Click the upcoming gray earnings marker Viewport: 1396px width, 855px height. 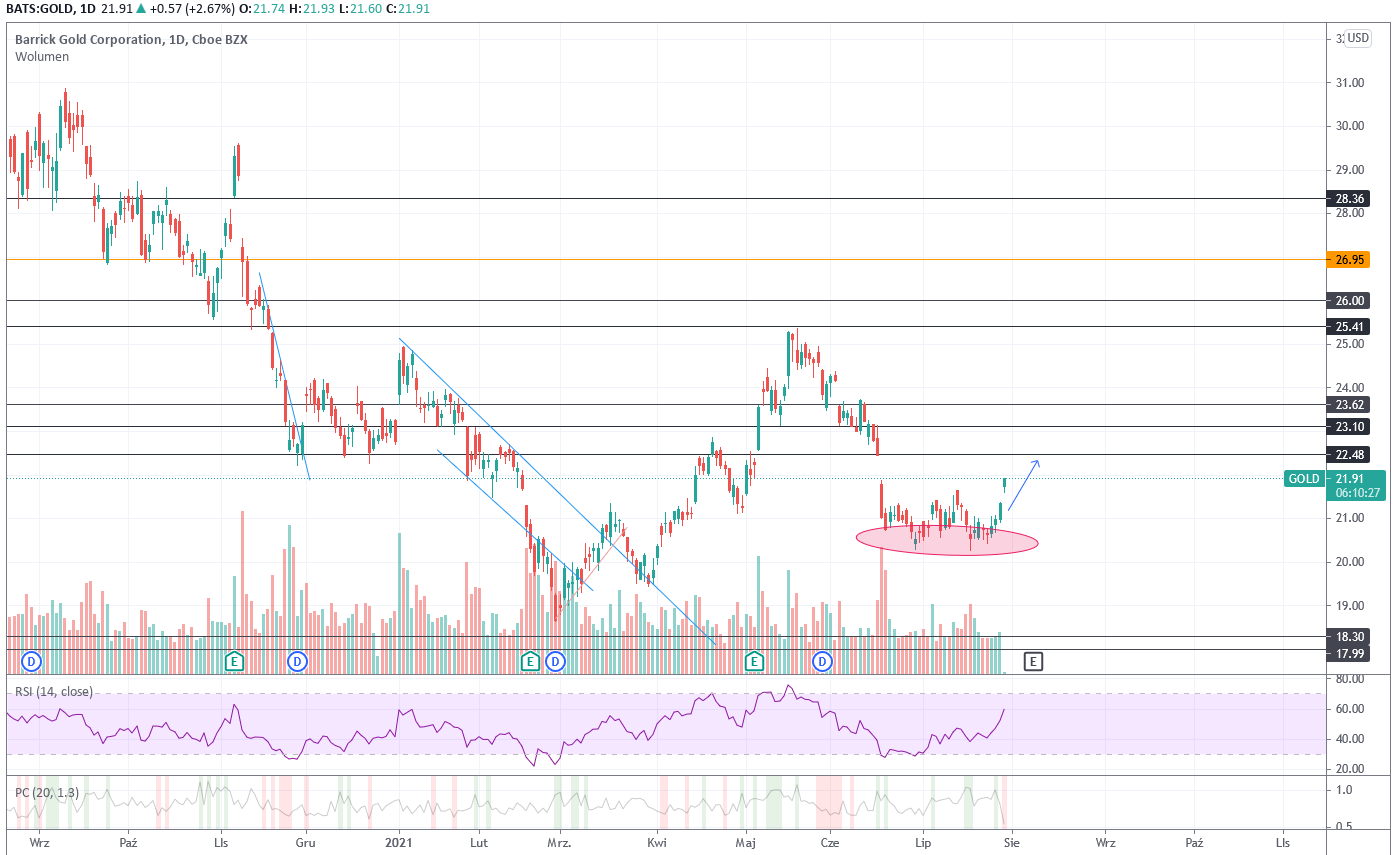(x=1033, y=661)
